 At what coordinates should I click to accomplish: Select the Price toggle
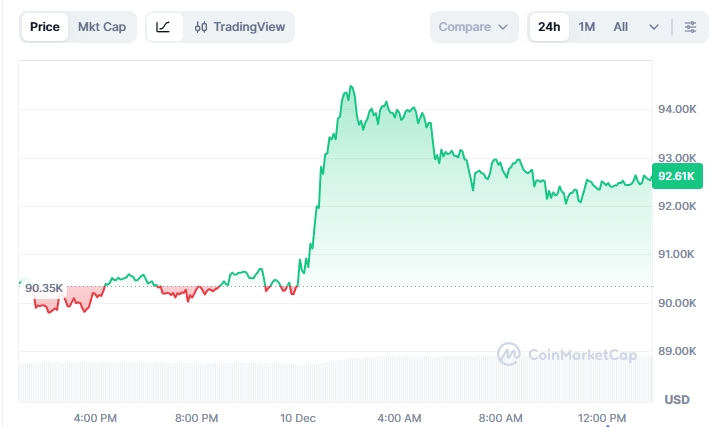(x=44, y=27)
